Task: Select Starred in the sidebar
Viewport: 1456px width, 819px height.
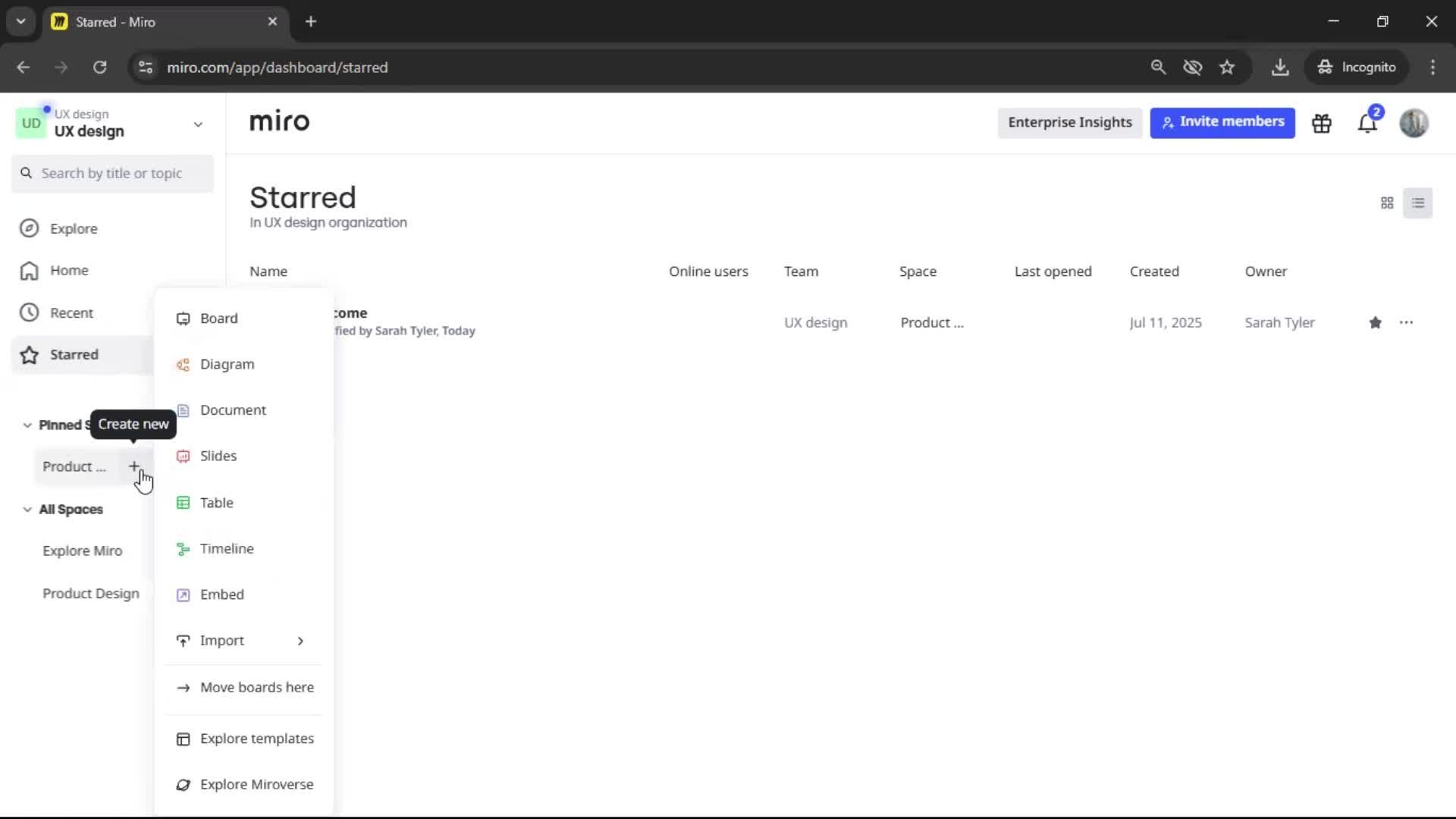Action: pos(82,355)
